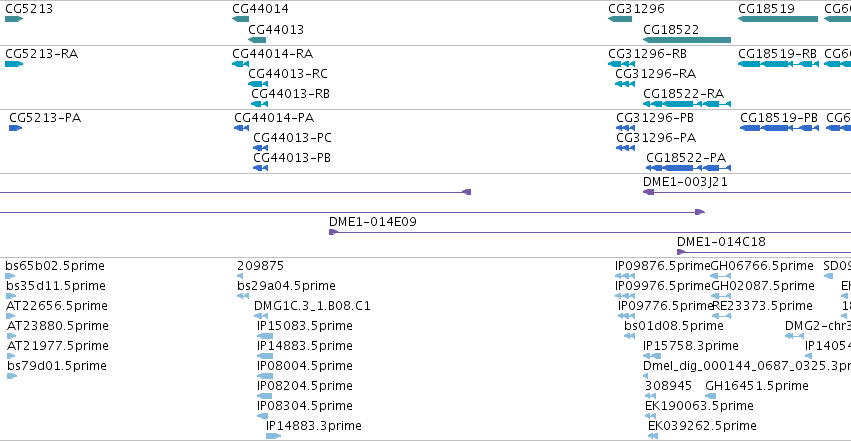Select protein CG5213-PA

pos(45,118)
